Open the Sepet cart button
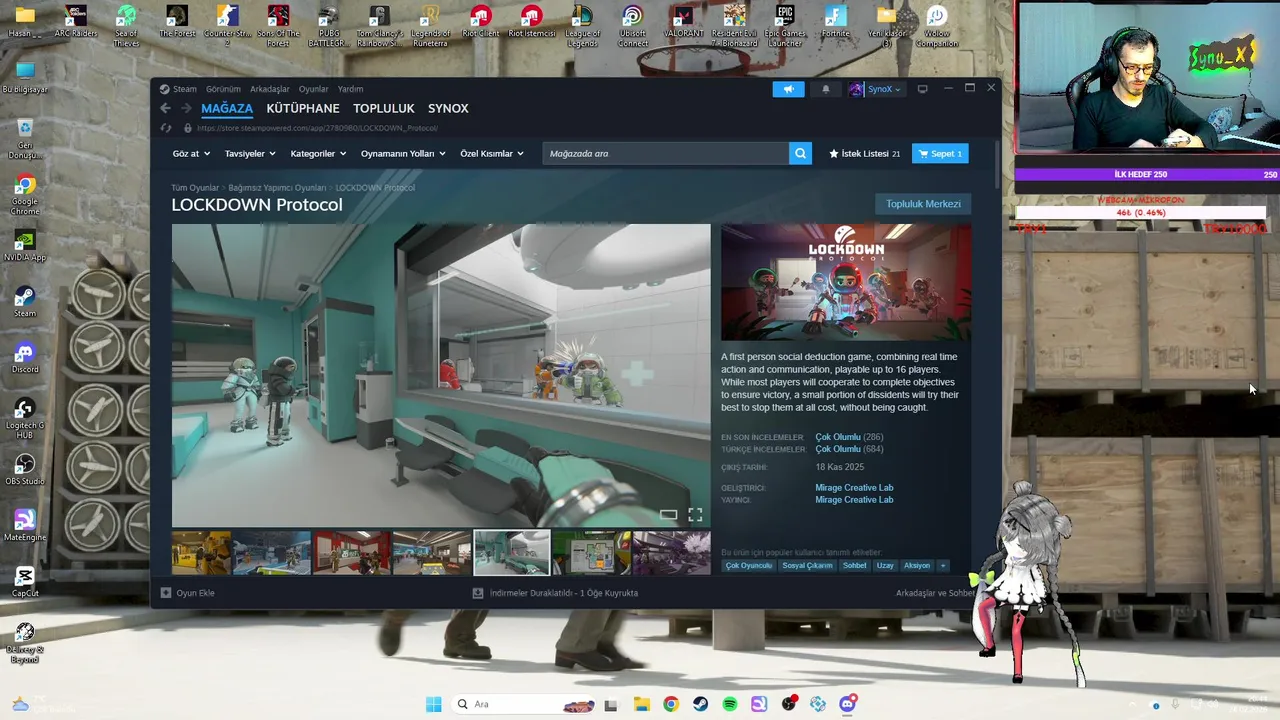Viewport: 1280px width, 720px height. click(x=940, y=154)
